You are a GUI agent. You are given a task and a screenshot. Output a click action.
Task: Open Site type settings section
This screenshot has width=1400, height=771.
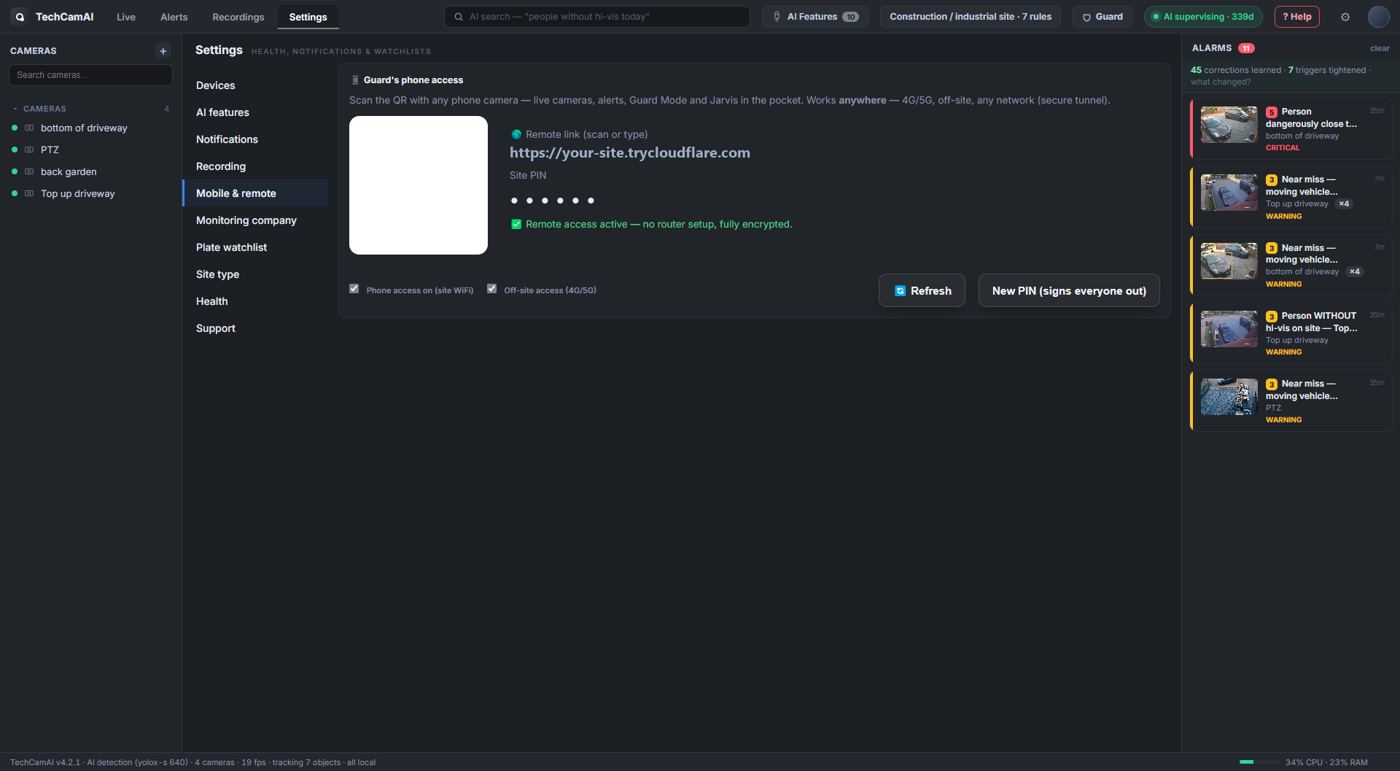coord(255,275)
